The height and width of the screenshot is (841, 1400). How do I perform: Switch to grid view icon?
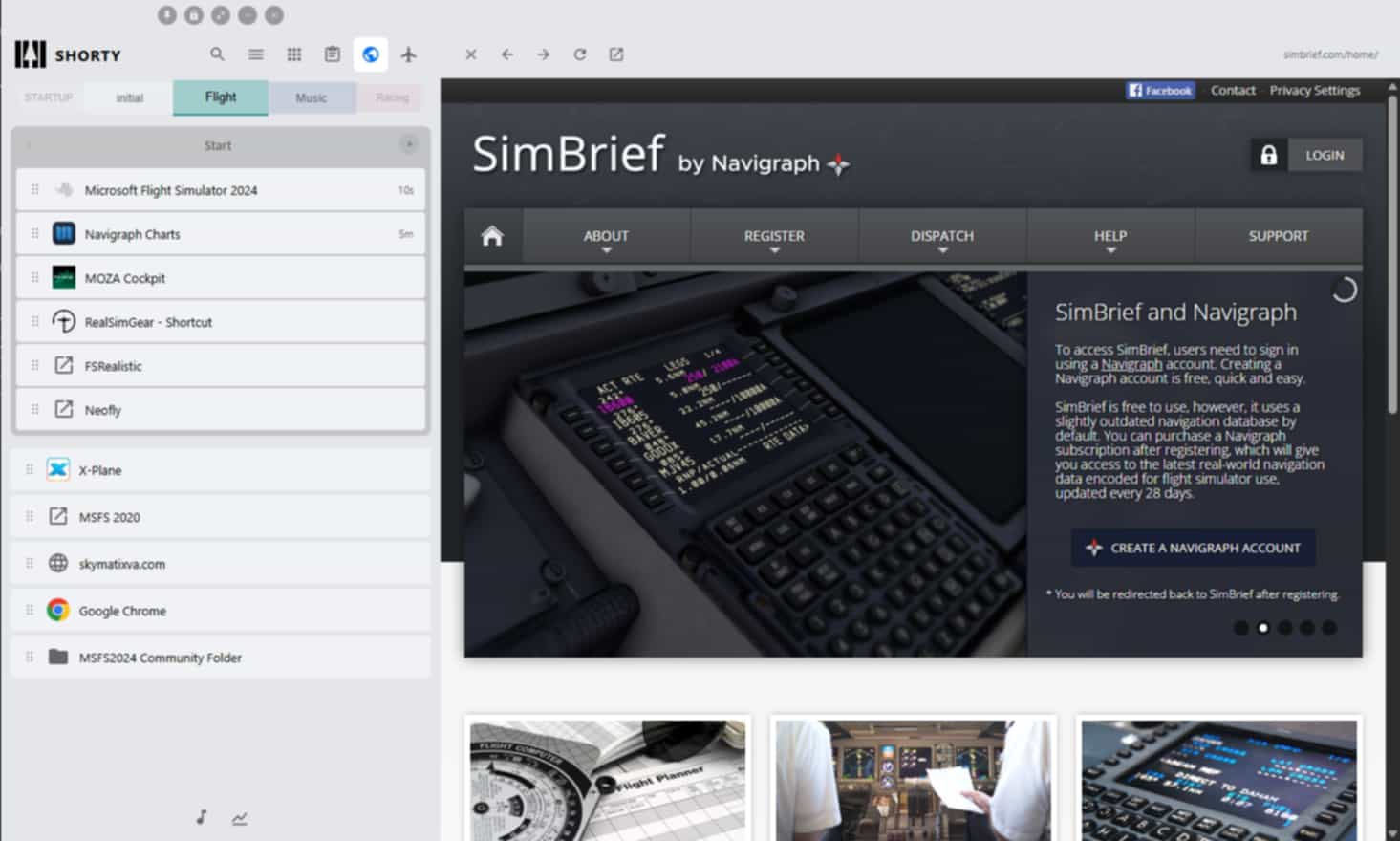(294, 54)
